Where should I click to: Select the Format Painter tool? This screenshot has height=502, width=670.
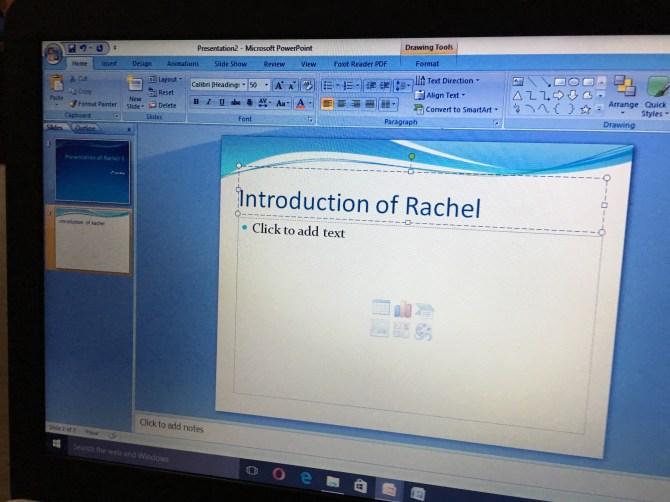tap(92, 104)
